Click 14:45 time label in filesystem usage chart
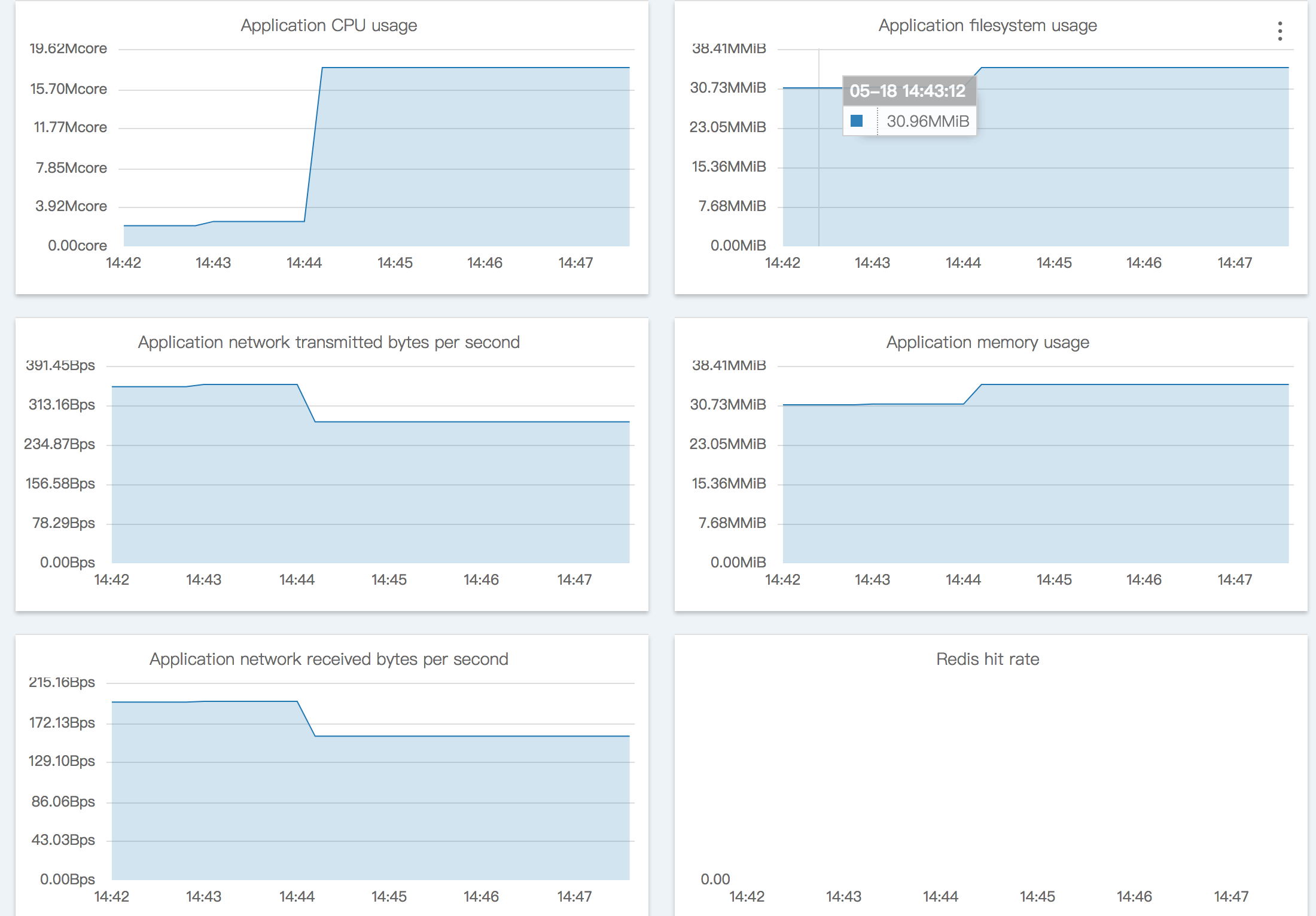This screenshot has width=1316, height=916. 1054,263
